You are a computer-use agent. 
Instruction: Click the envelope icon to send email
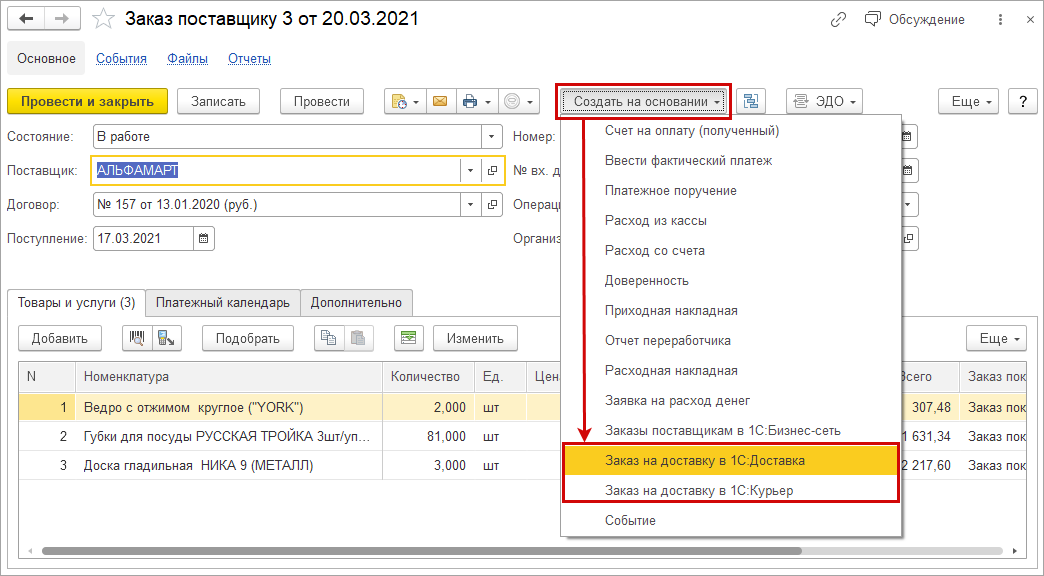point(439,102)
